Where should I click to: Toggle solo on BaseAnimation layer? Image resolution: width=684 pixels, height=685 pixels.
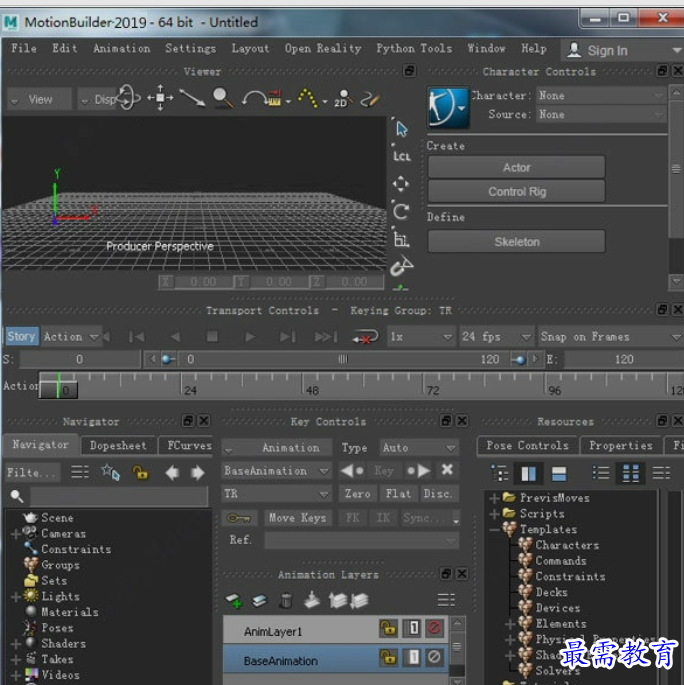(412, 657)
